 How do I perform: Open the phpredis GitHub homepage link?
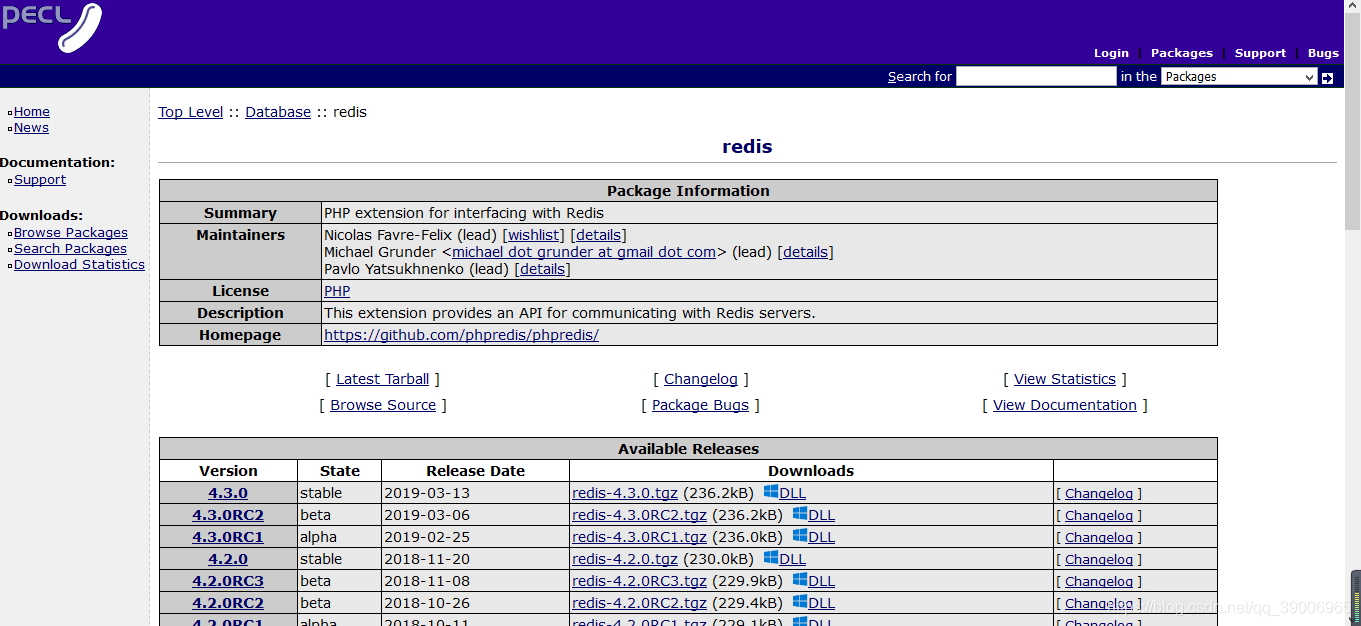pyautogui.click(x=461, y=335)
